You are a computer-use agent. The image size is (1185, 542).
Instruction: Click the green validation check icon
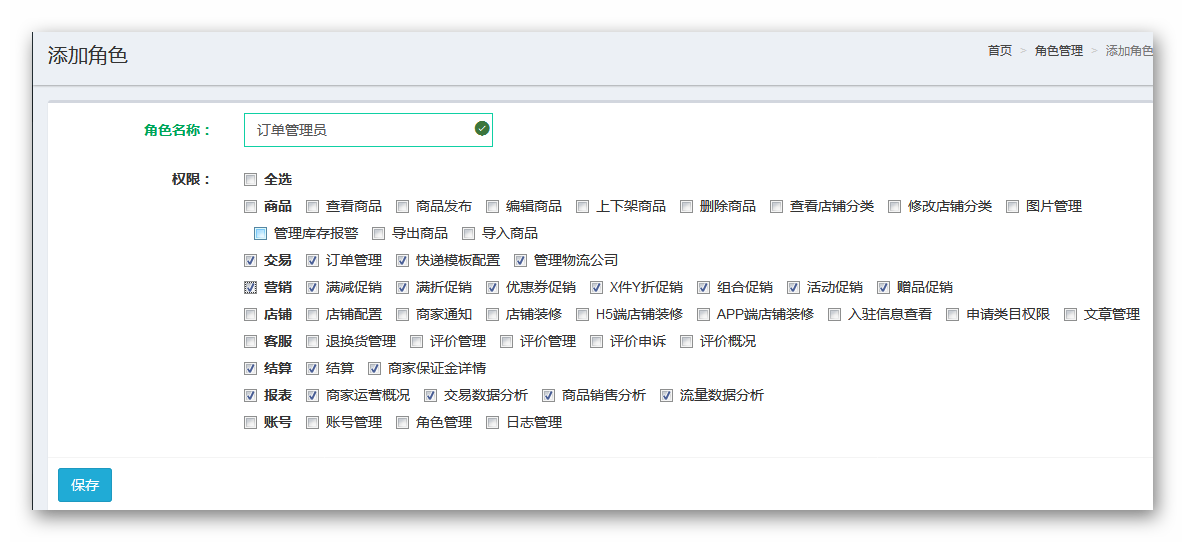point(481,129)
